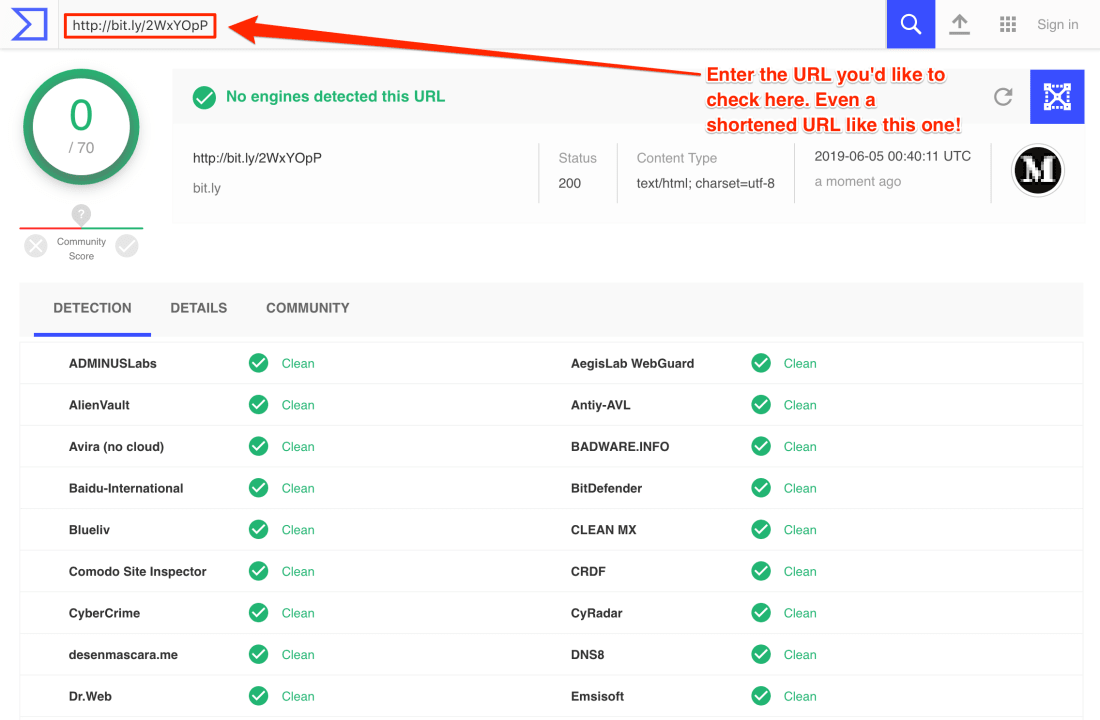The image size is (1100, 720).
Task: Click the AegisLab WebGuard engine name
Action: tap(632, 364)
